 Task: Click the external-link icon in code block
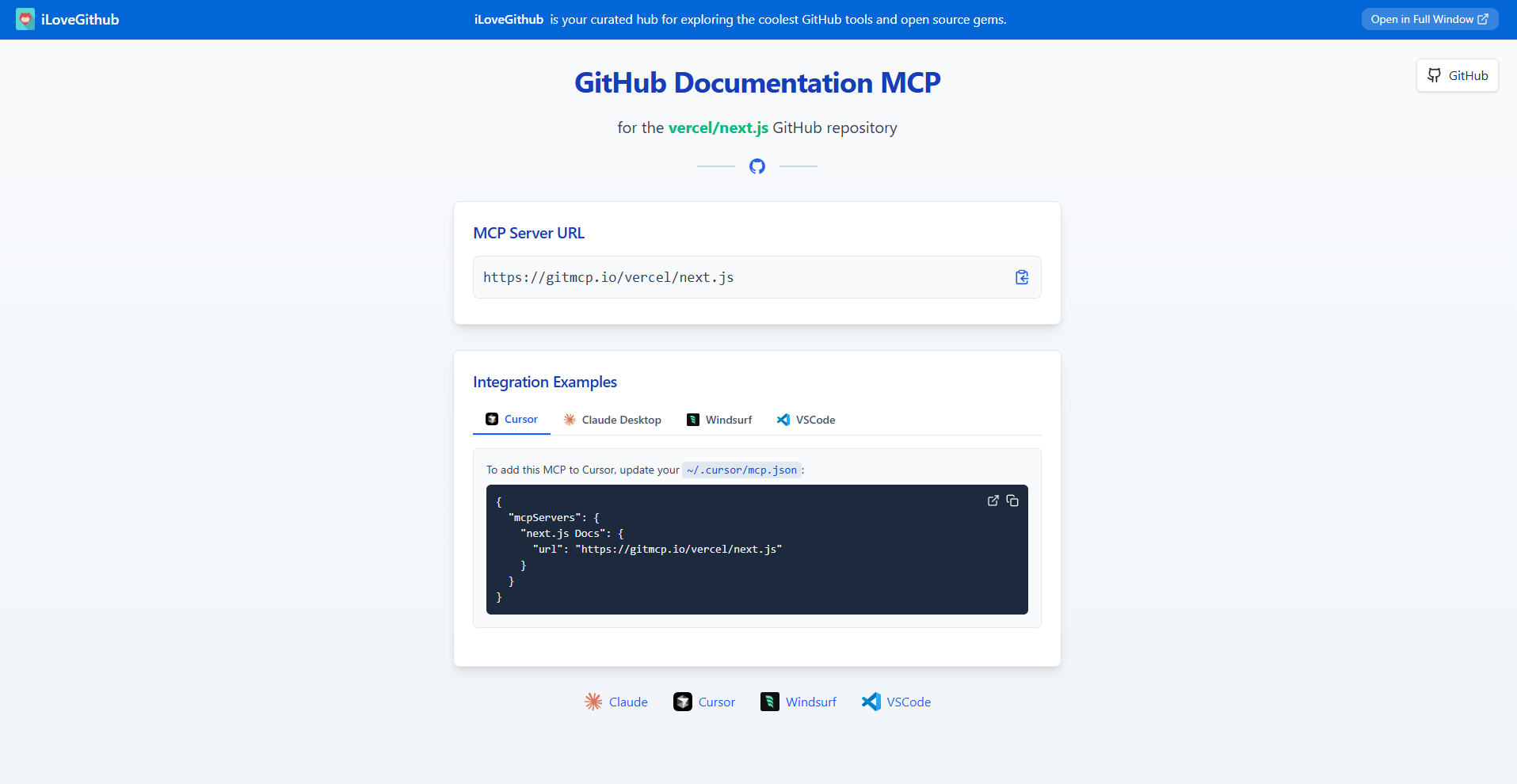coord(993,500)
